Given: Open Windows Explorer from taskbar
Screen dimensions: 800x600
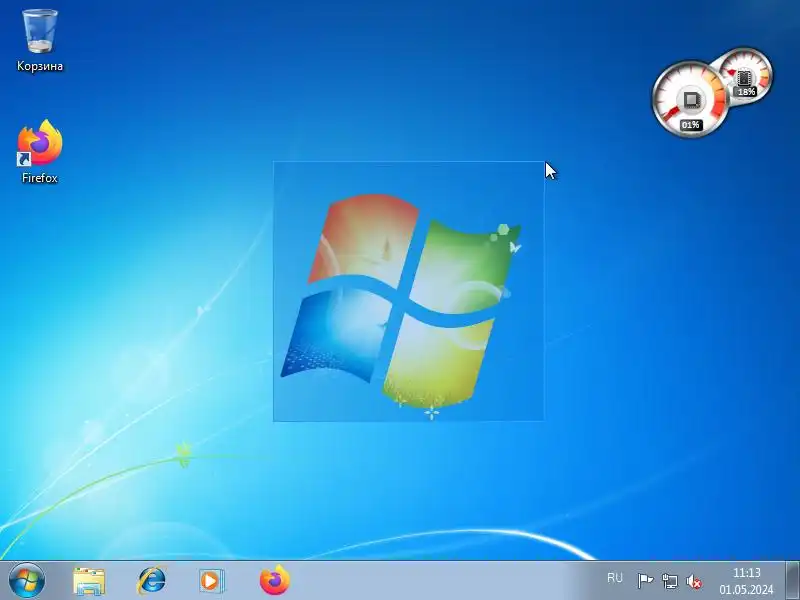Looking at the screenshot, I should click(x=89, y=581).
